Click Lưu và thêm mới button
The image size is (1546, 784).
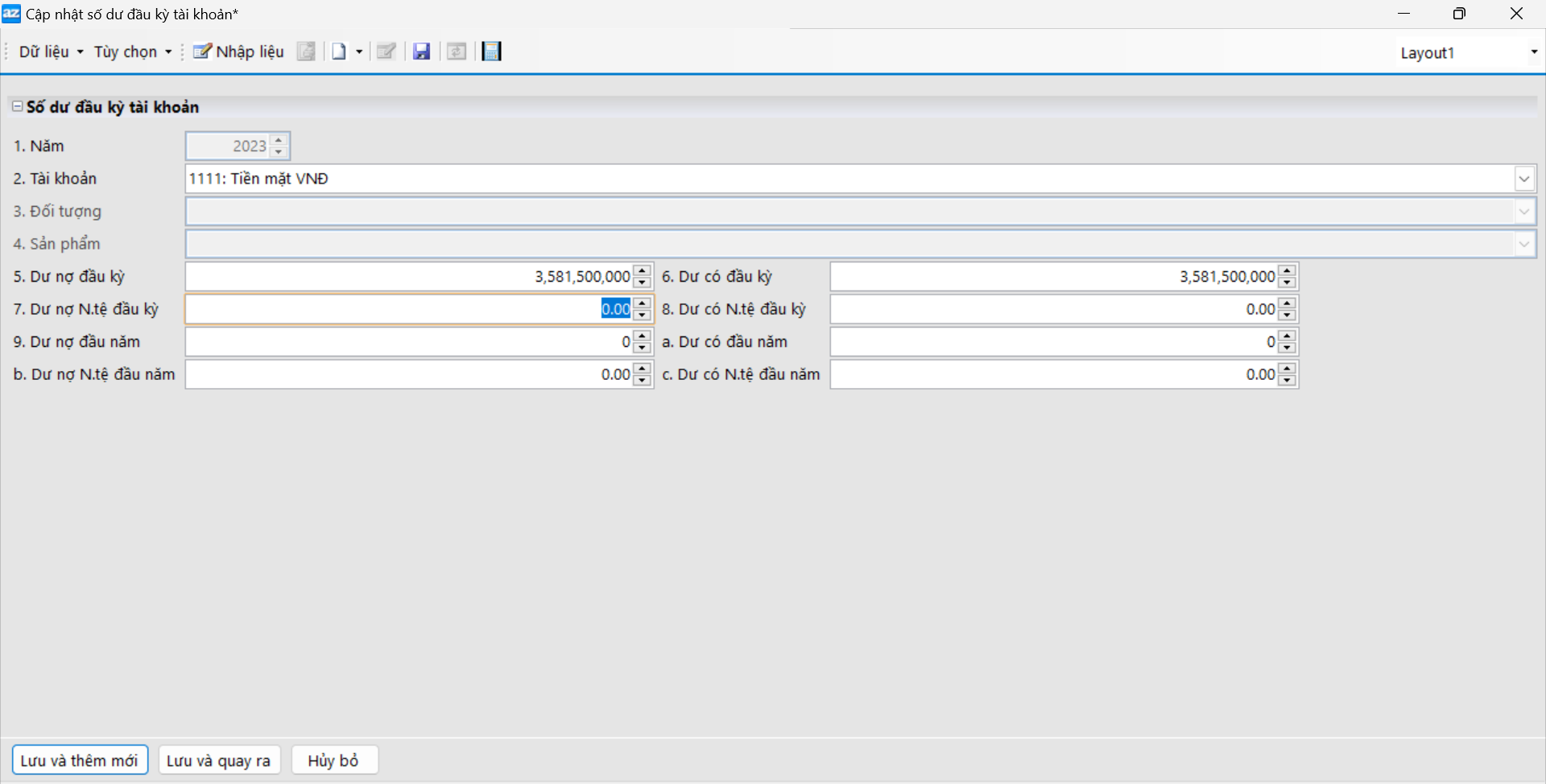coord(80,761)
